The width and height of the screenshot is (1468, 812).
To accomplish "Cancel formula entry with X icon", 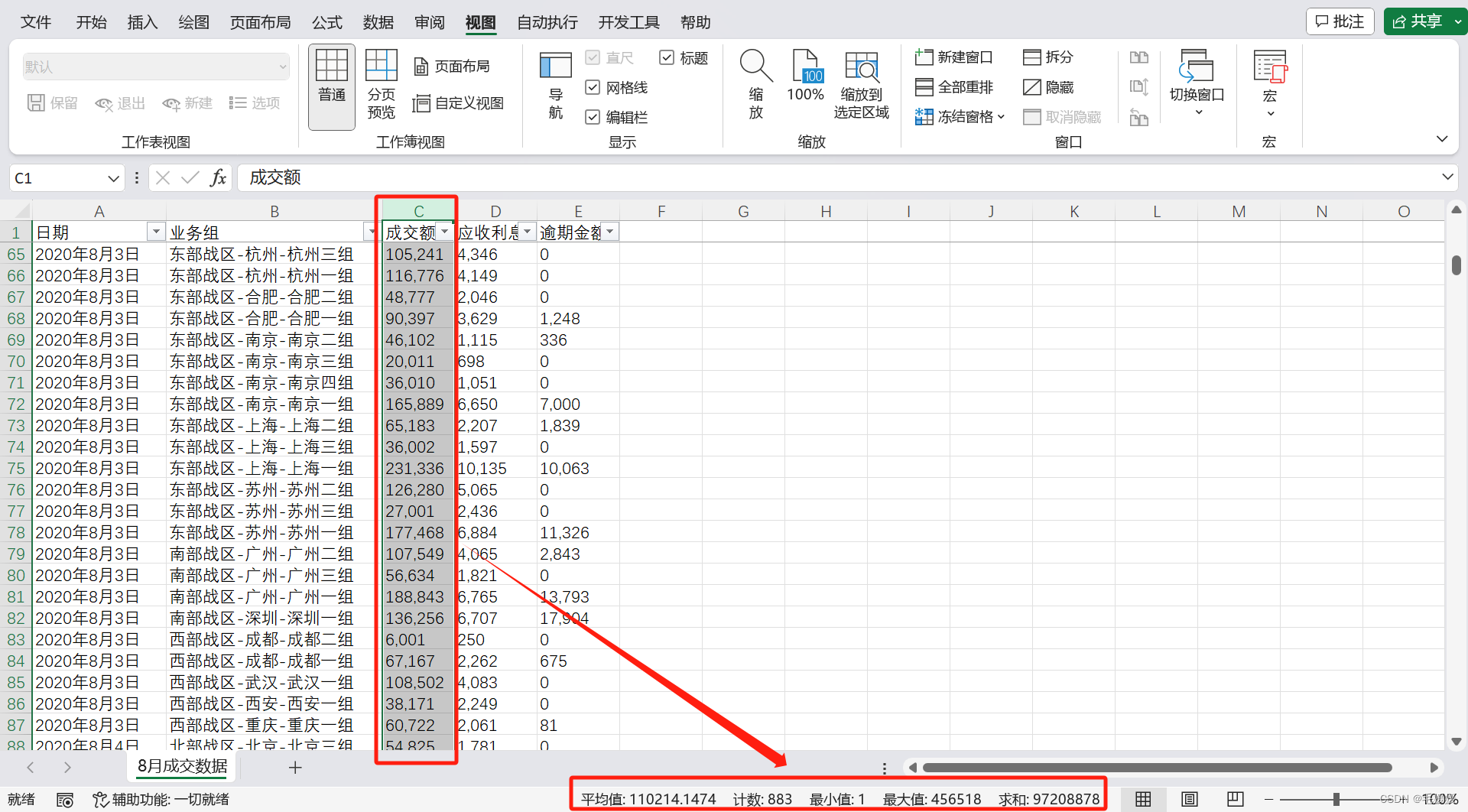I will 162,178.
